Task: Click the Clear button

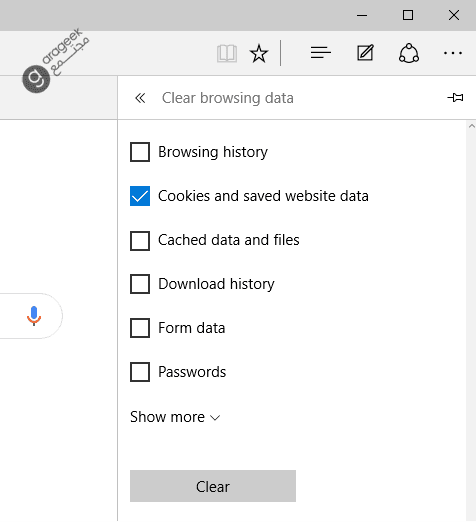Action: click(x=213, y=486)
